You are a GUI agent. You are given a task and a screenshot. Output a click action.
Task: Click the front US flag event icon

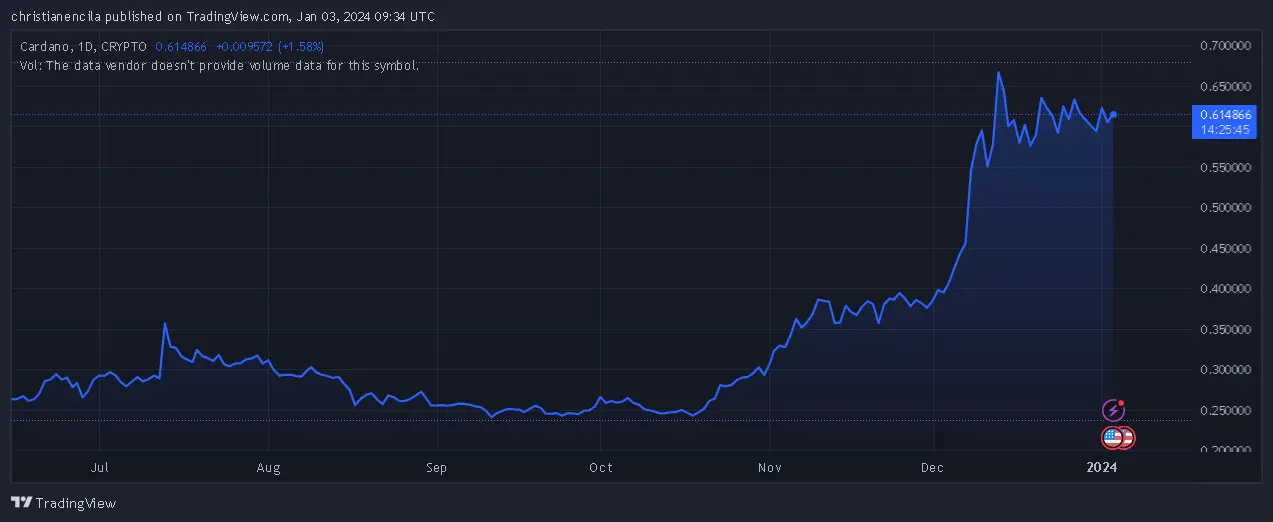[x=1112, y=437]
